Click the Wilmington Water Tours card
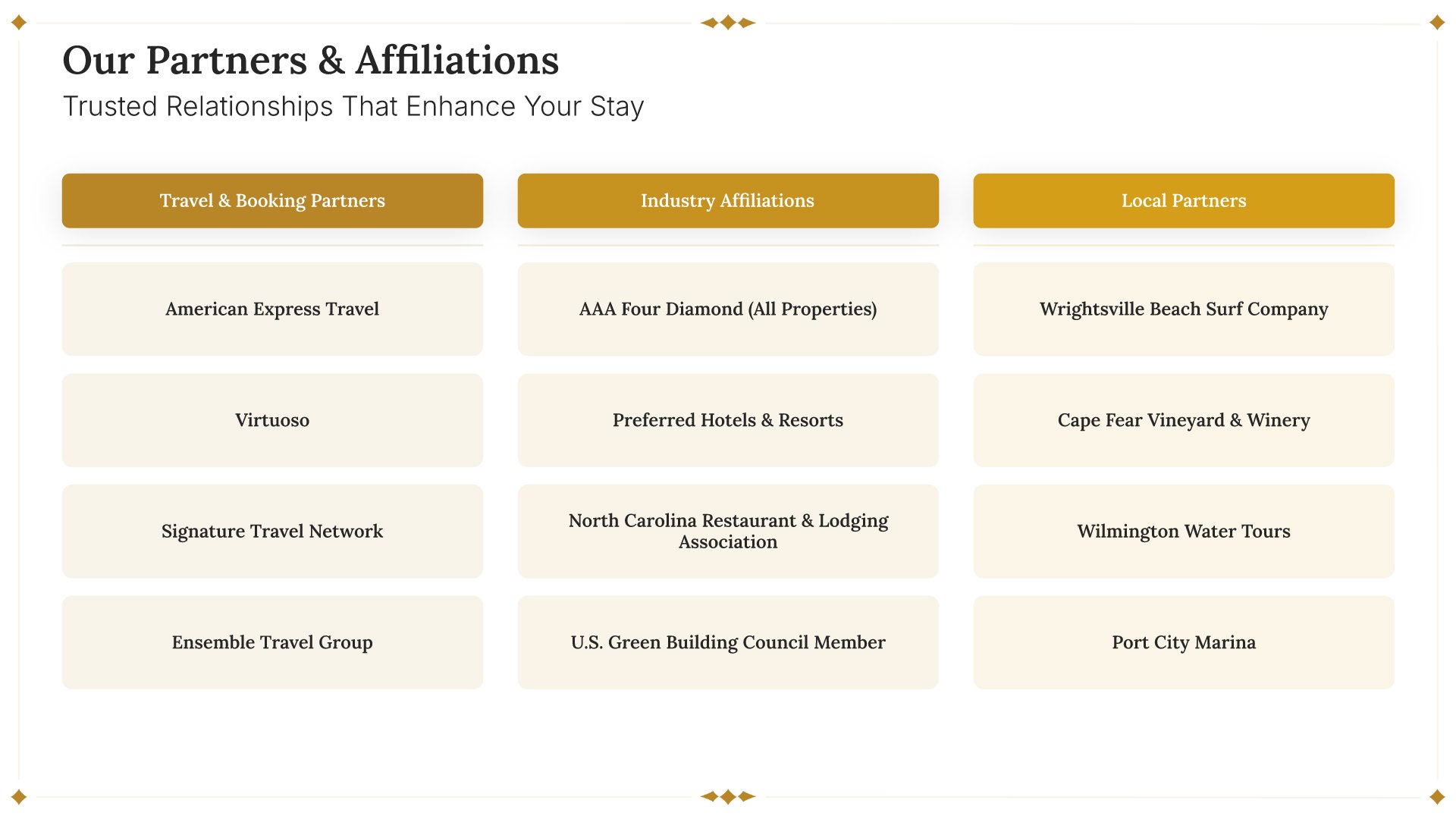 point(1184,532)
